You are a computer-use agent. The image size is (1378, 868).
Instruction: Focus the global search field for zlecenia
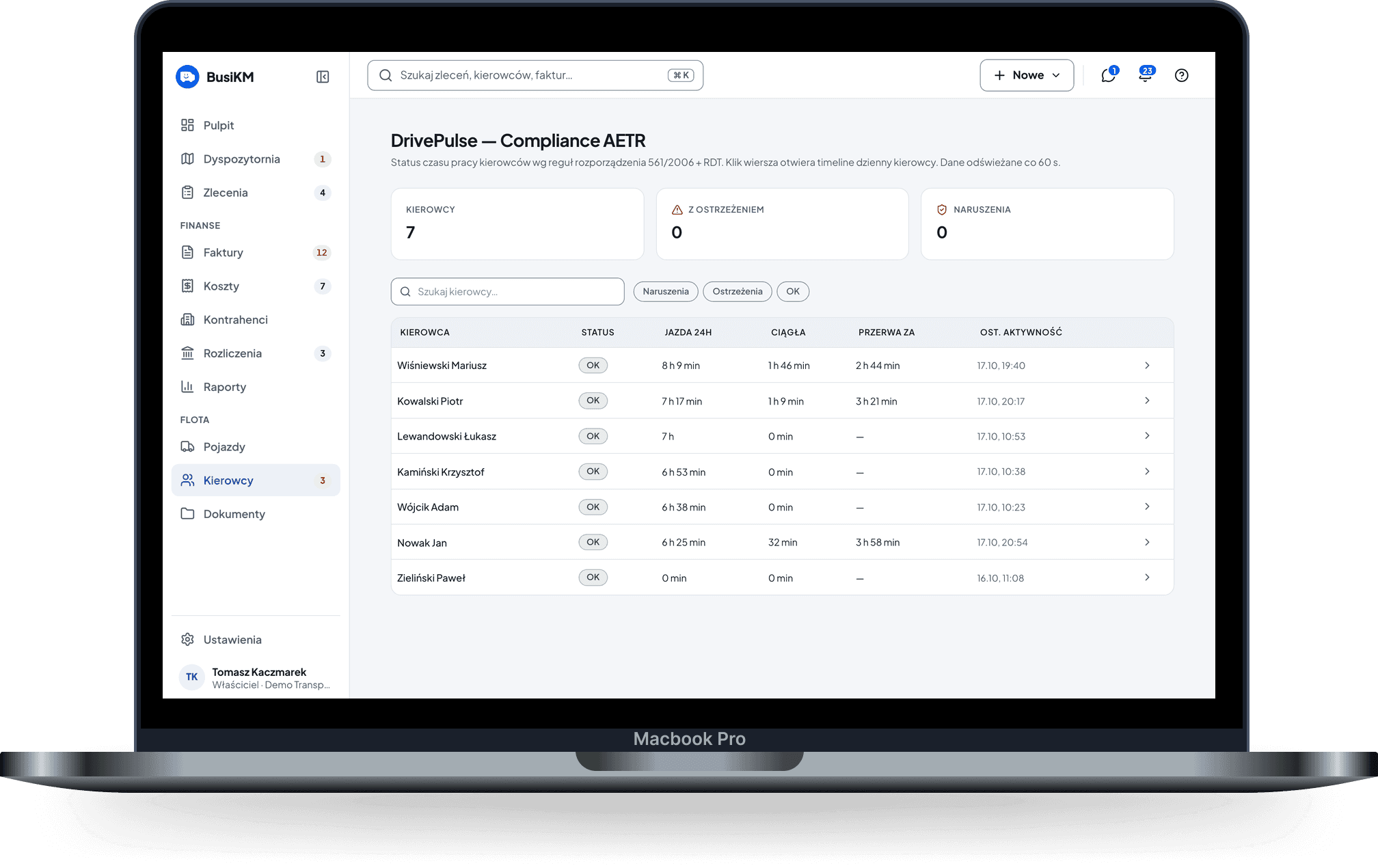pos(535,75)
